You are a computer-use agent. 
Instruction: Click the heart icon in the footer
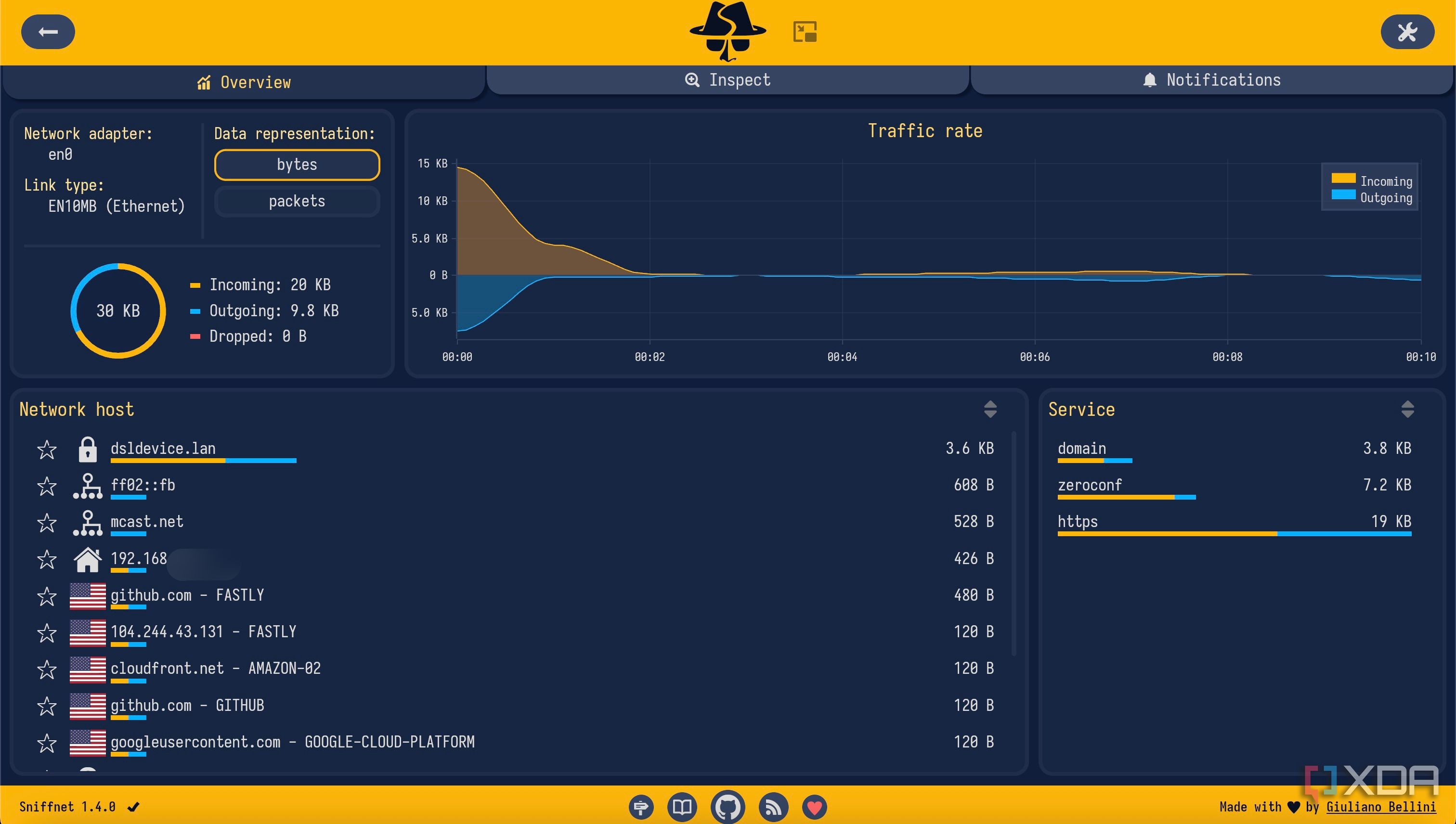pyautogui.click(x=815, y=807)
